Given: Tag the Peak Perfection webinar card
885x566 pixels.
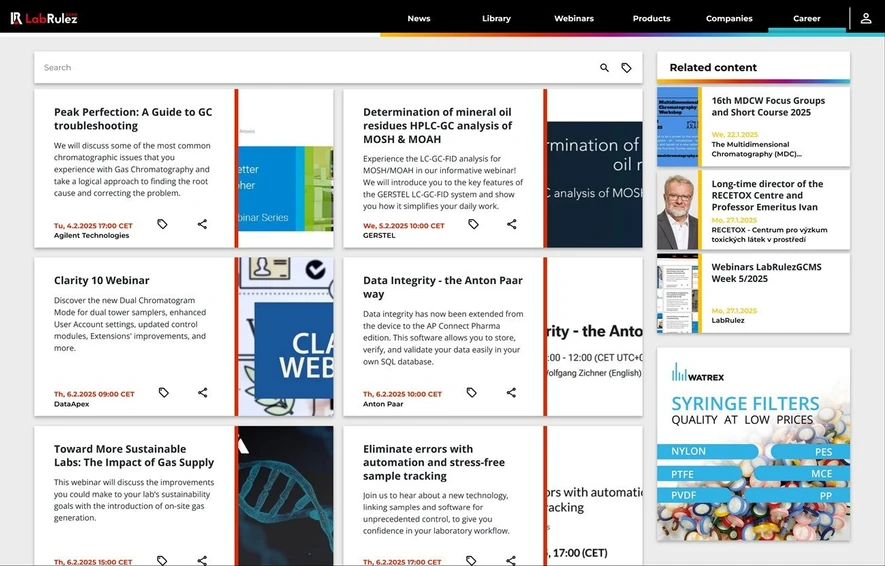Looking at the screenshot, I should [162, 224].
